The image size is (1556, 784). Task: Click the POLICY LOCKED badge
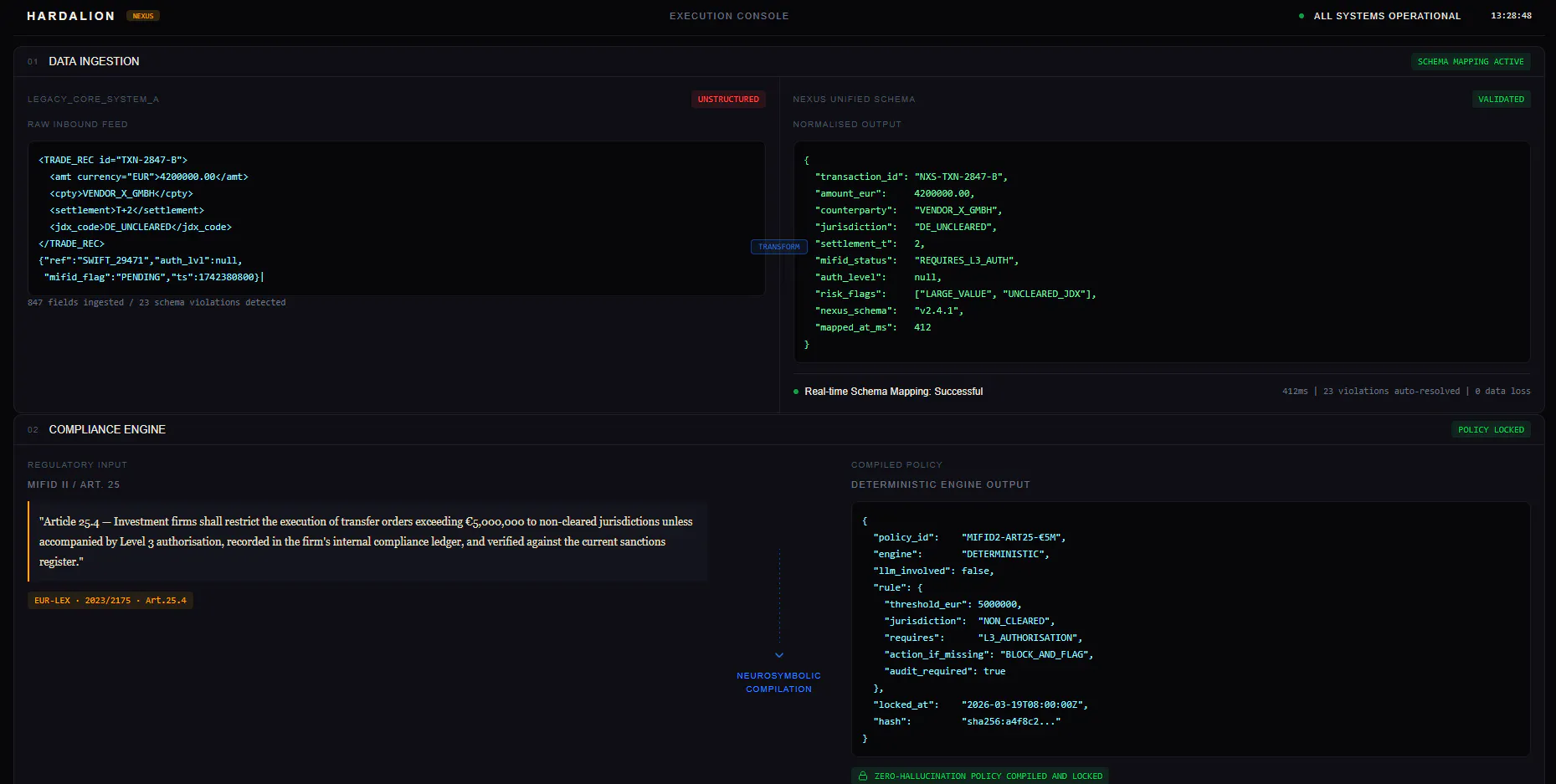[x=1491, y=429]
